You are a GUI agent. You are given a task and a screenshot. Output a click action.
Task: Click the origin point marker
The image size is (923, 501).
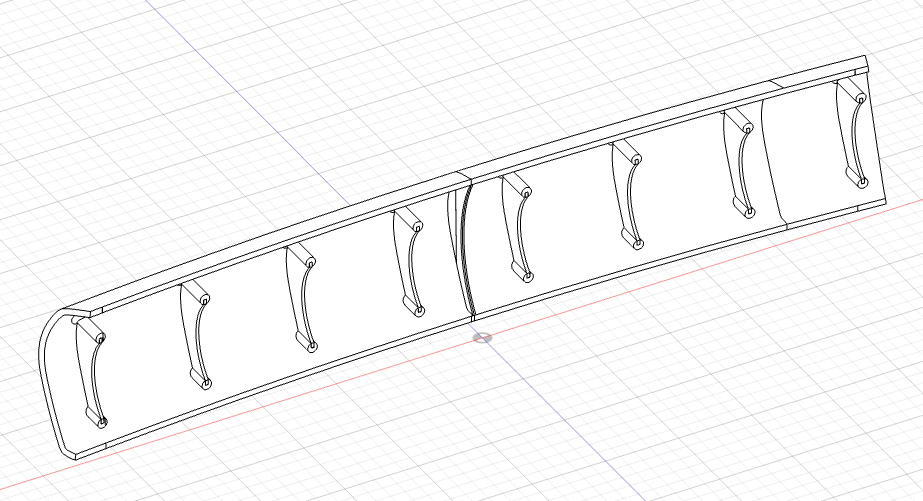pos(482,338)
